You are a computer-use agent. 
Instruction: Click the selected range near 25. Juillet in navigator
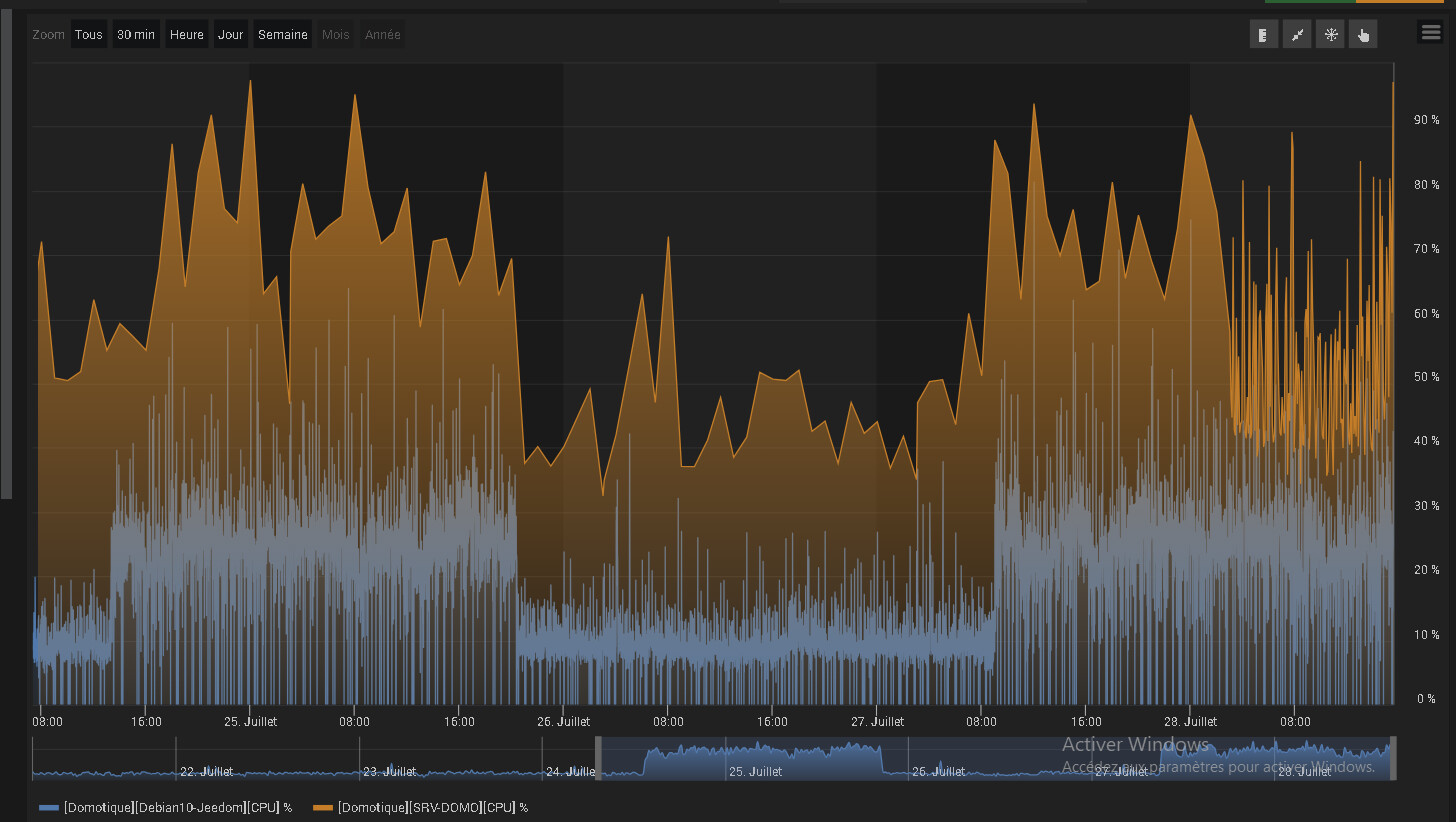coord(755,760)
